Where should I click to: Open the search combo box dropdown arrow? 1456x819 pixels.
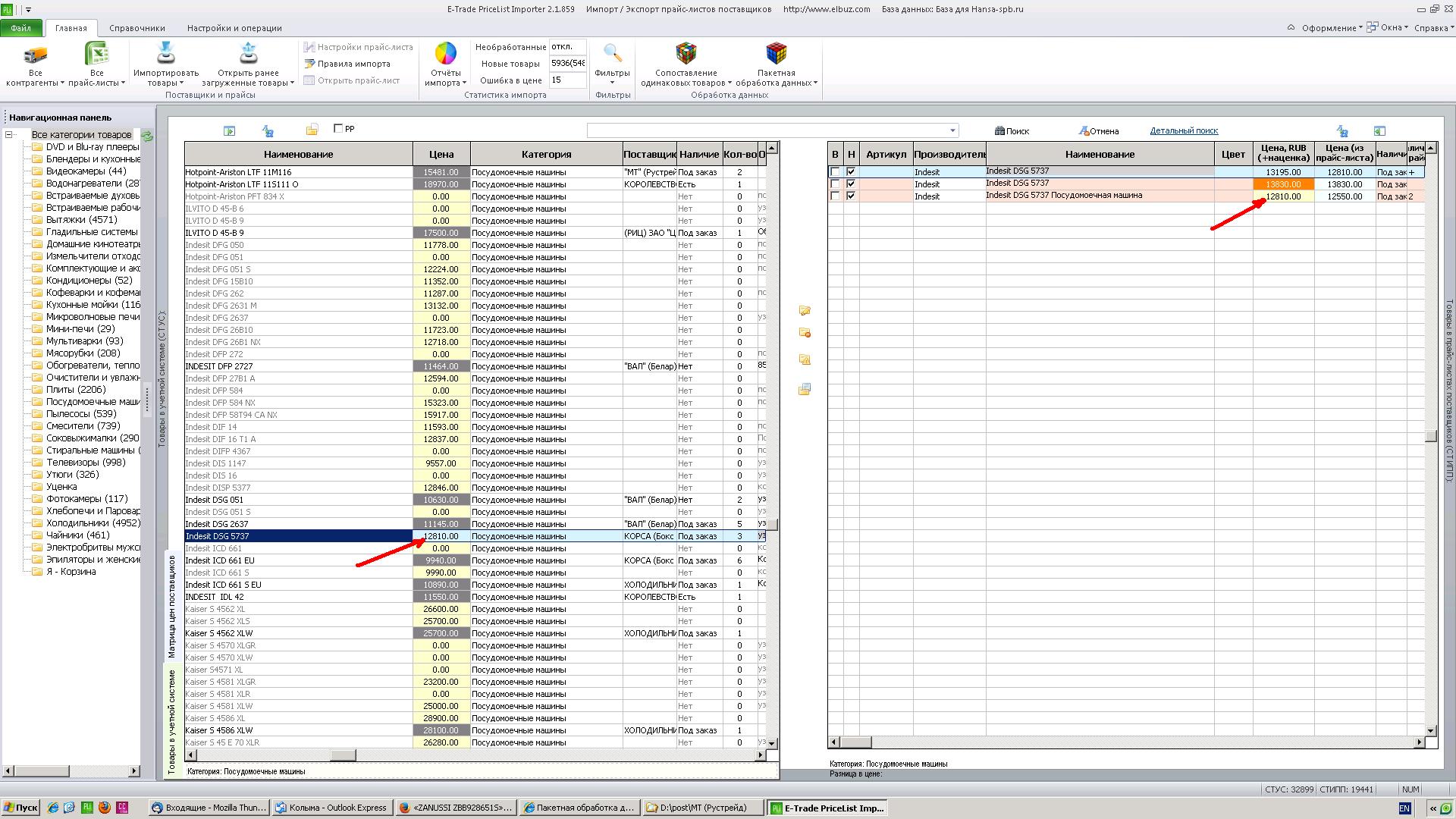[x=953, y=130]
